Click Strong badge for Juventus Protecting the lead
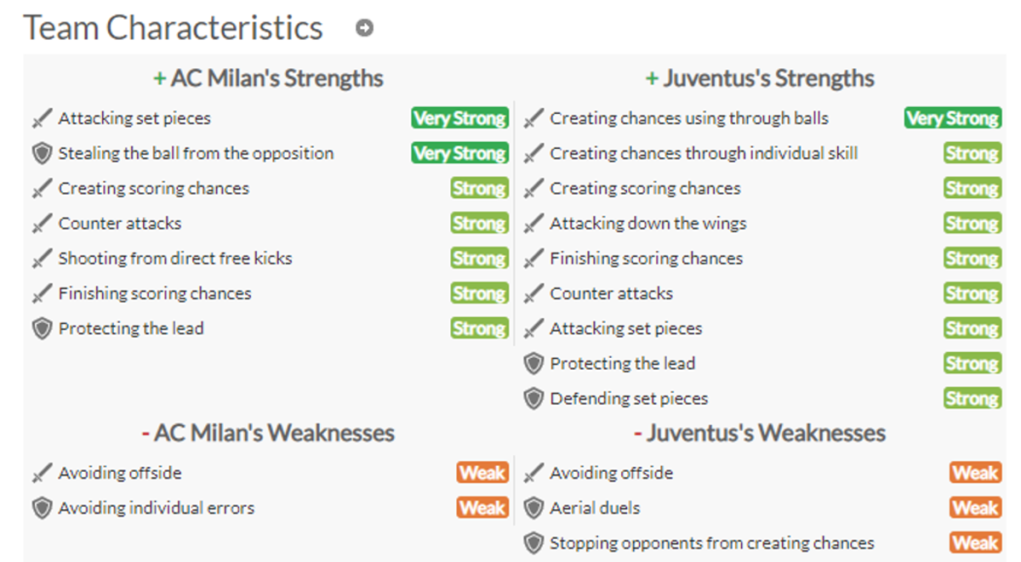The width and height of the screenshot is (1021, 562). coord(972,363)
